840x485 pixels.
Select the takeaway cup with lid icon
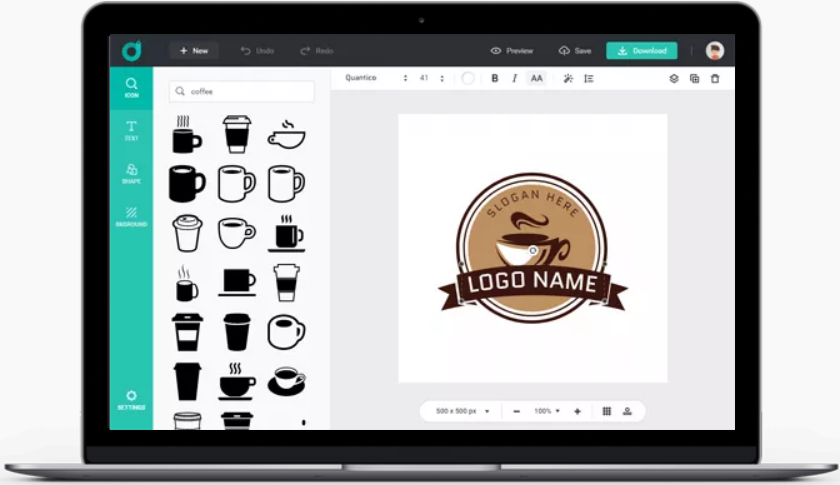pos(236,135)
